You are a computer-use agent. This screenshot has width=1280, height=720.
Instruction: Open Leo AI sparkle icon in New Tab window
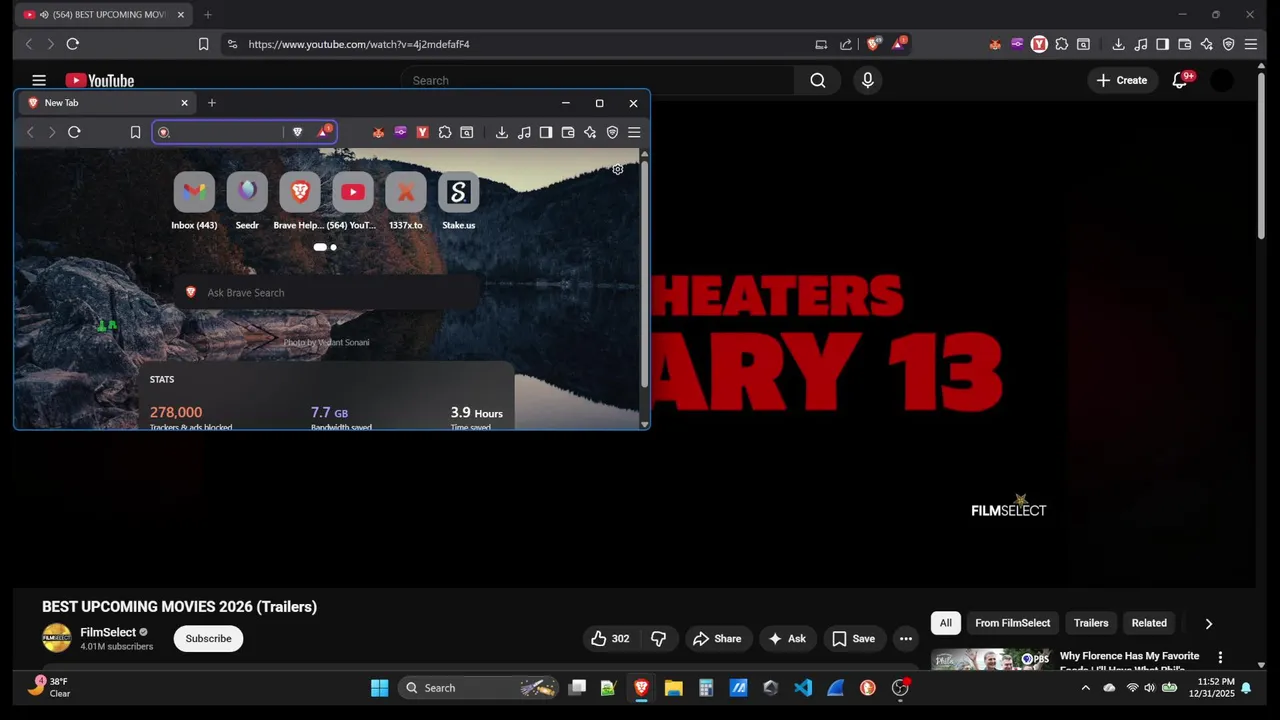[590, 132]
